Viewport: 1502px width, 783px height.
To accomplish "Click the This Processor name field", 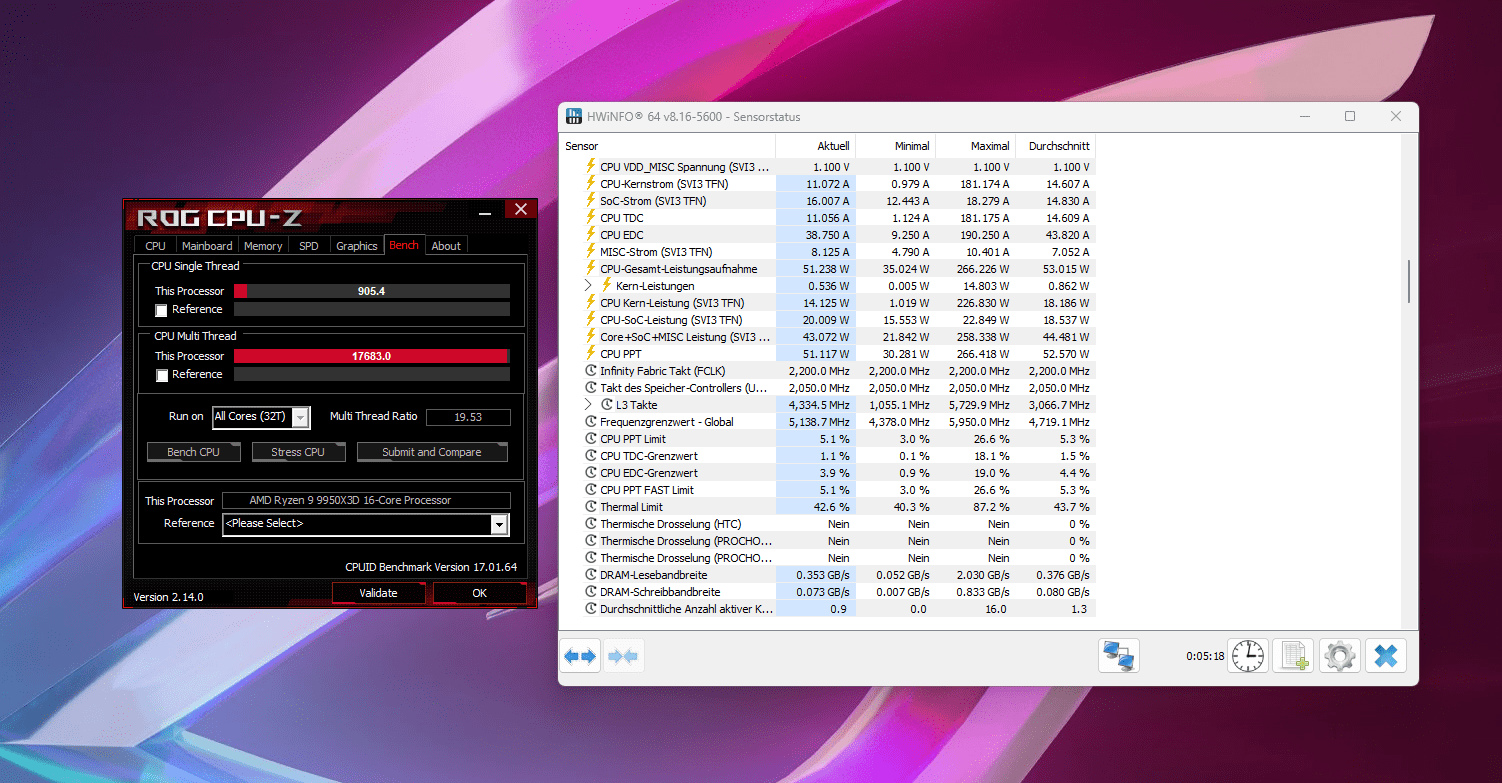I will (x=366, y=500).
